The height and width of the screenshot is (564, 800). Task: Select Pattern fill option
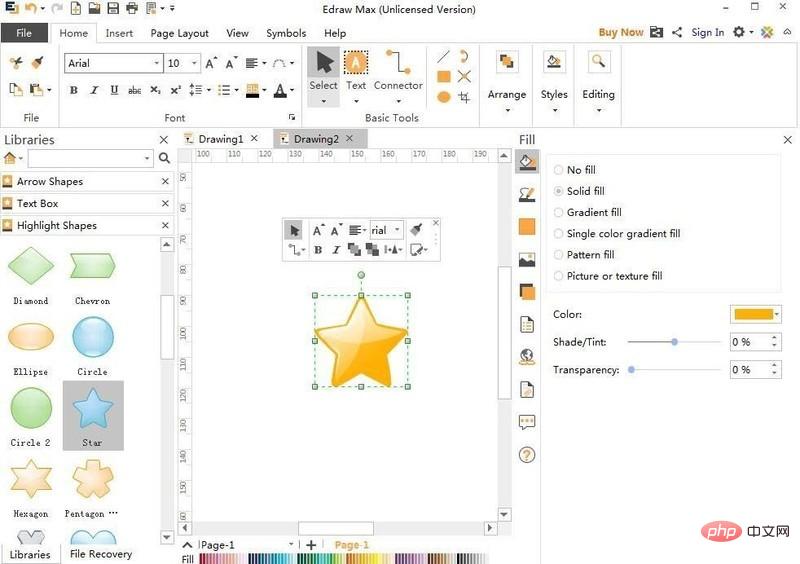point(584,255)
